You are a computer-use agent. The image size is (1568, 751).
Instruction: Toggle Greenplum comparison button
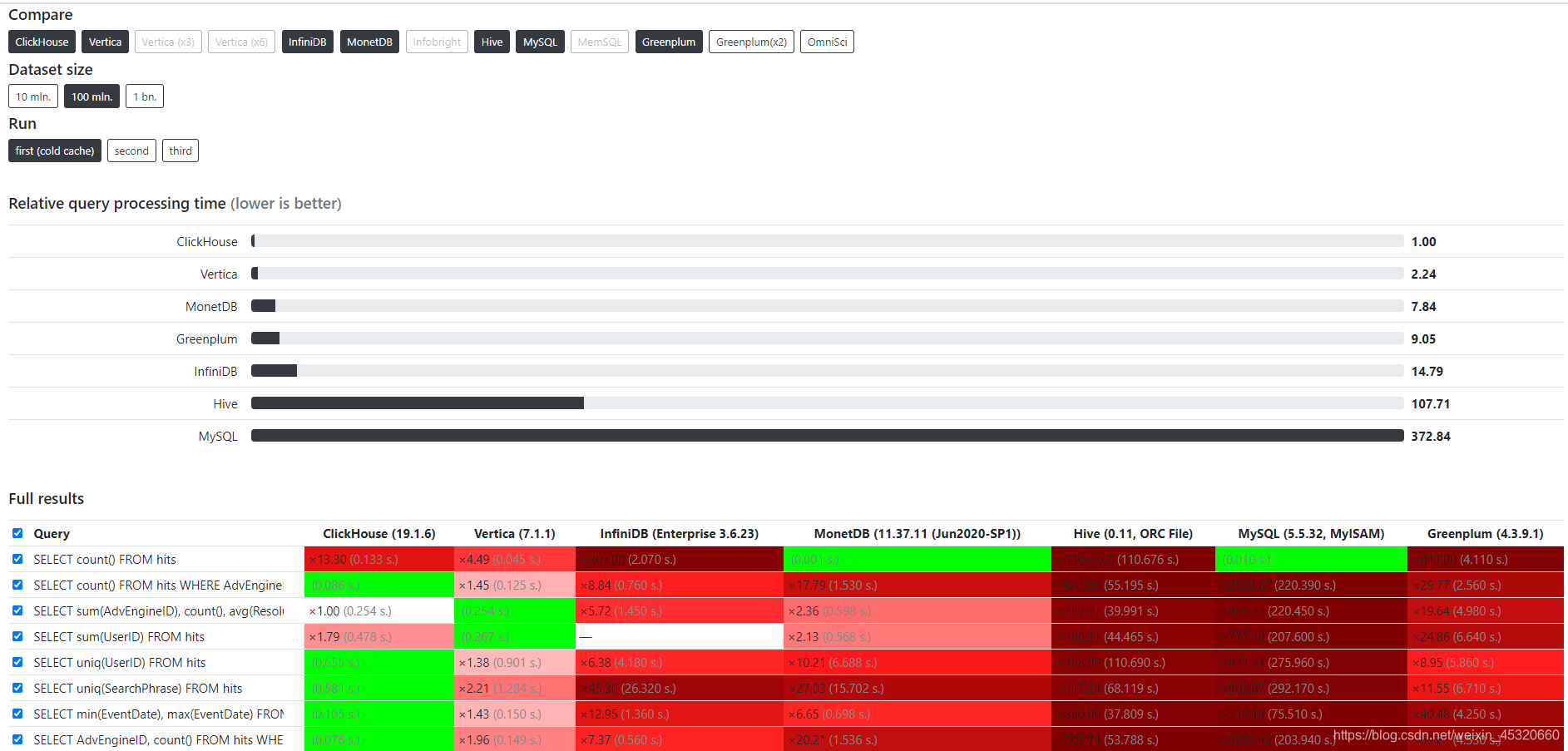(x=669, y=42)
